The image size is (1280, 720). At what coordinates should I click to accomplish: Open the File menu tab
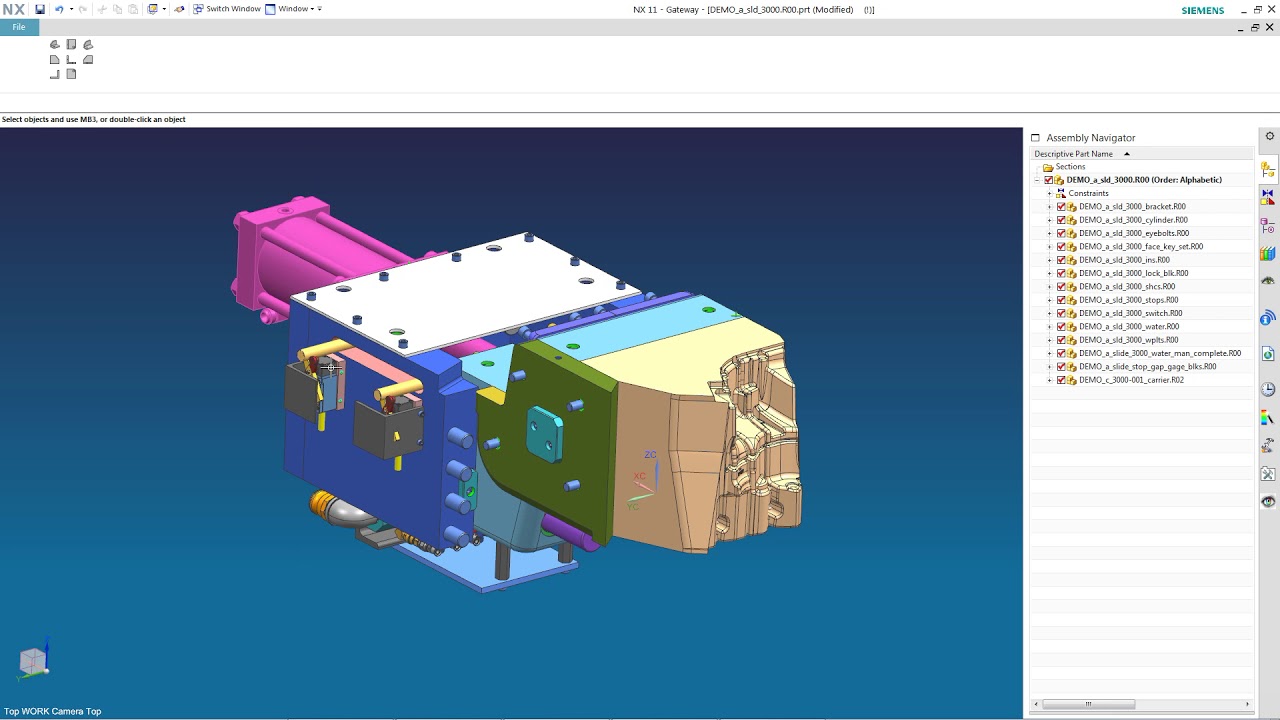(19, 27)
